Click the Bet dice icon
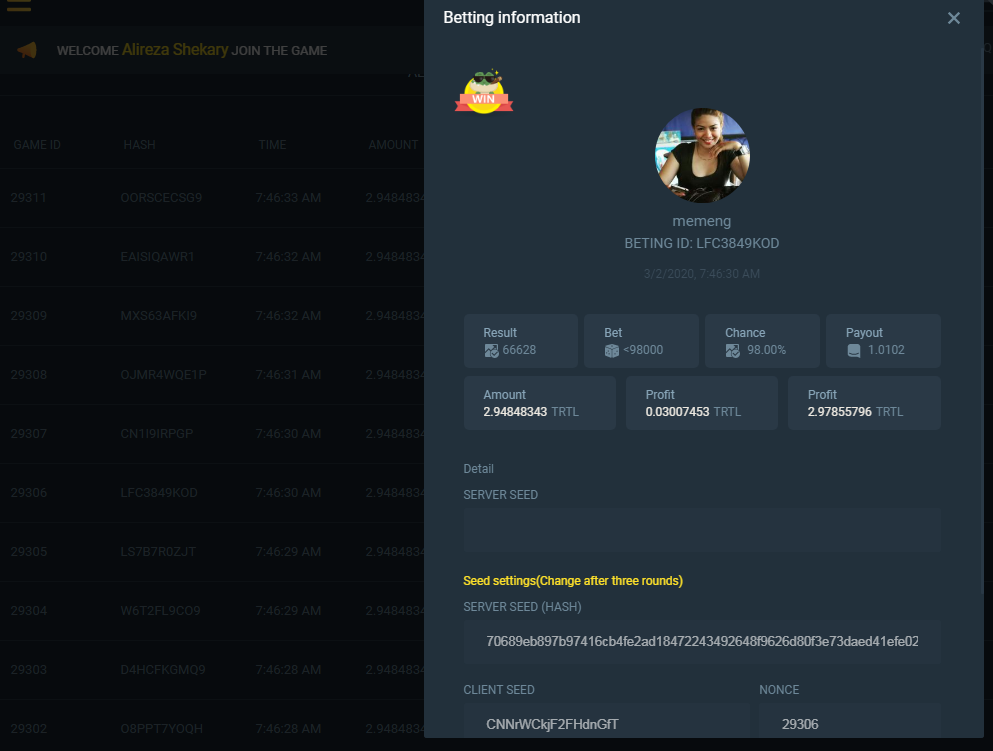 (612, 351)
